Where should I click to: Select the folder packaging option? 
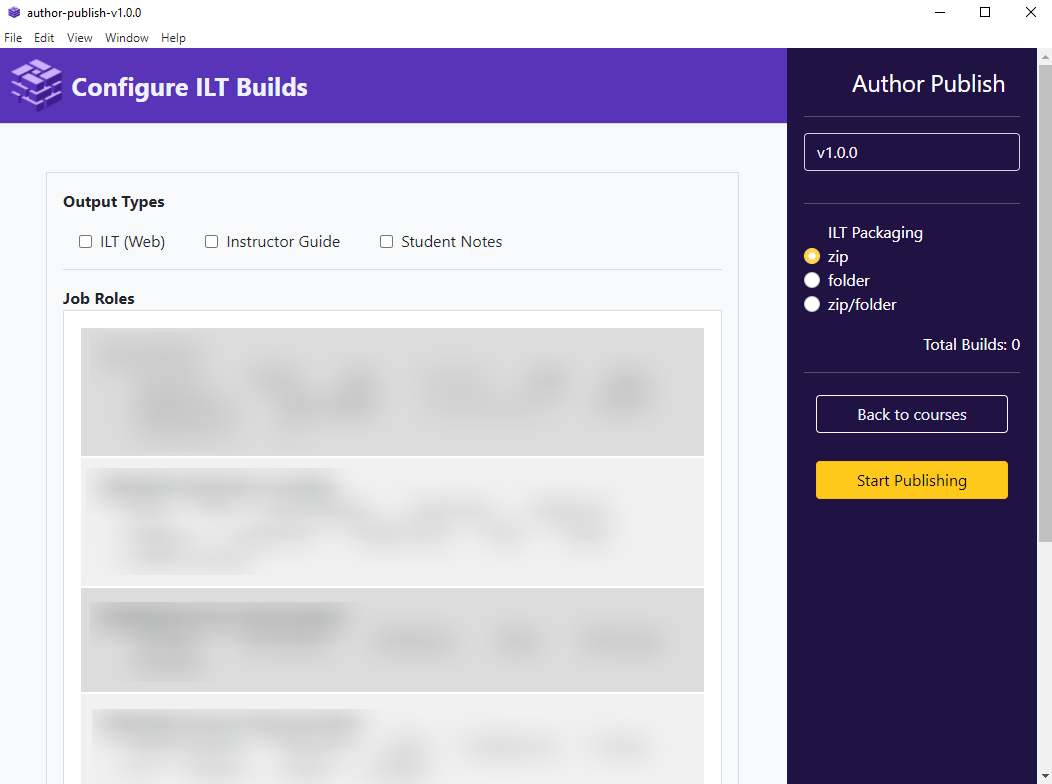pyautogui.click(x=812, y=280)
